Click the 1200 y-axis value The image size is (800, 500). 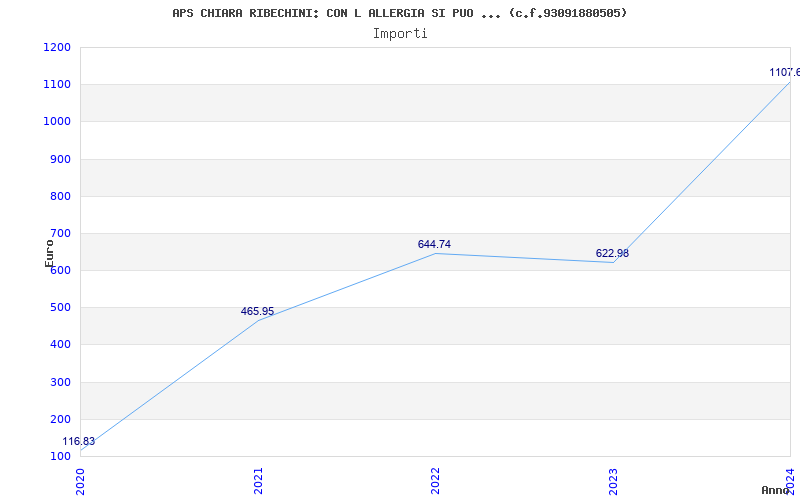pos(57,47)
